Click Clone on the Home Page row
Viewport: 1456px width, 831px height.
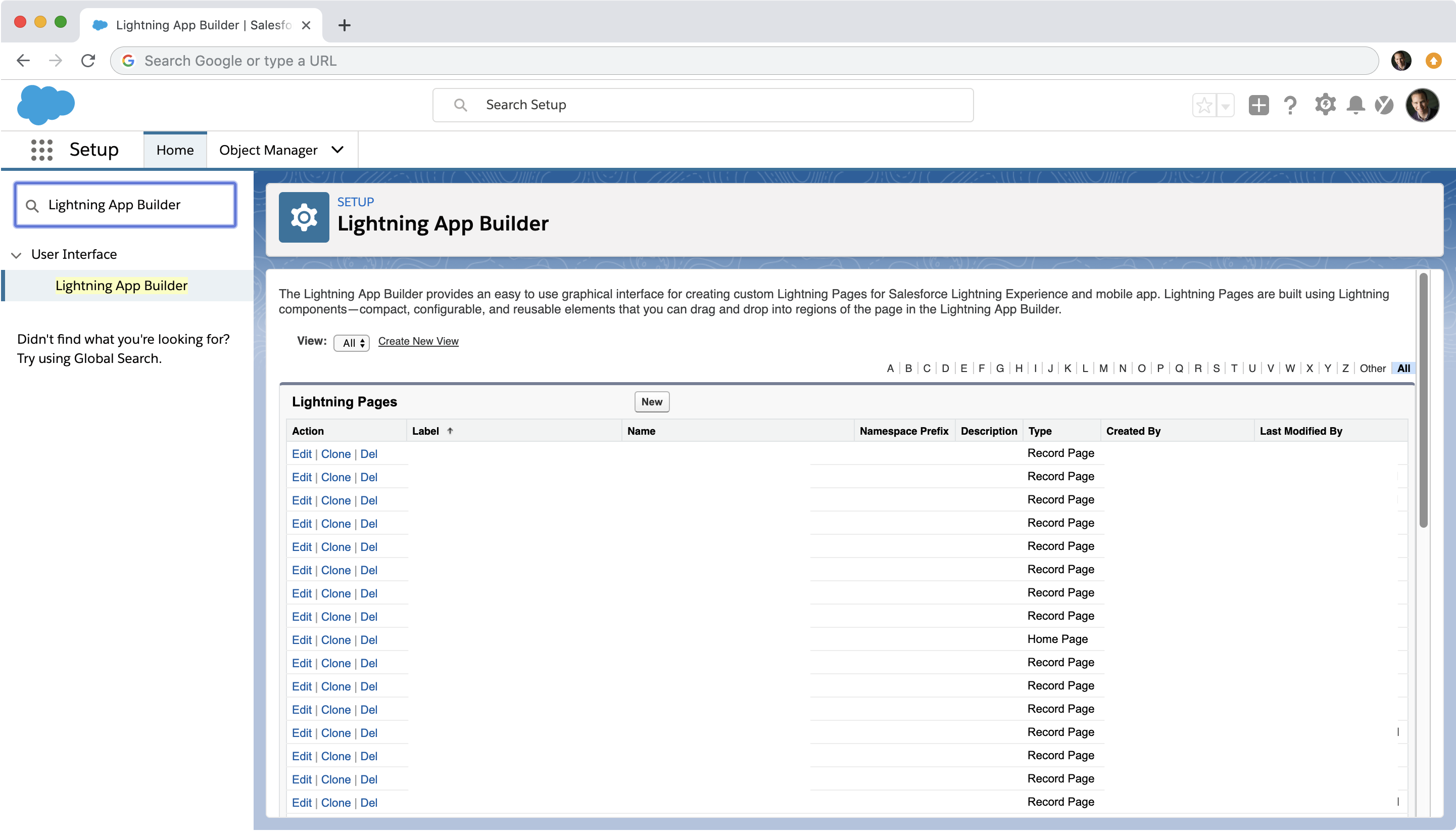point(336,640)
